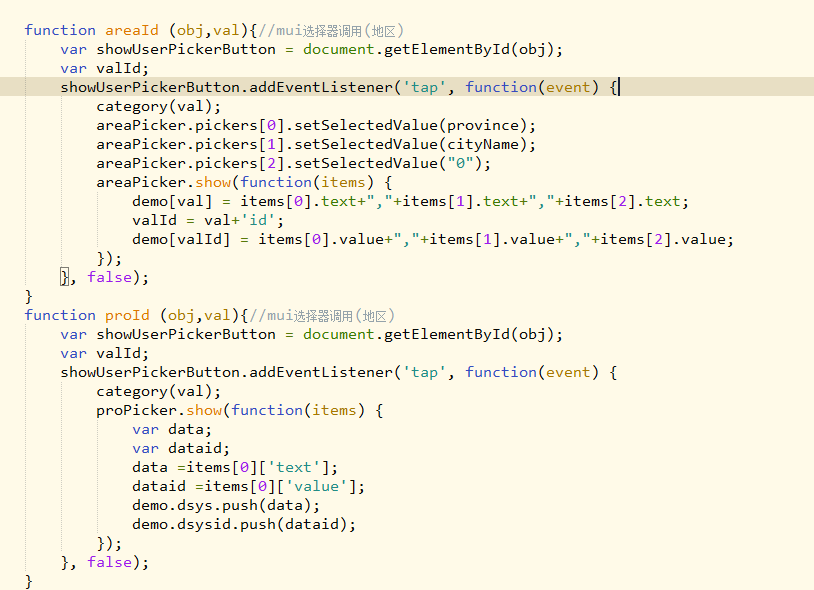The image size is (814, 590).
Task: Click the line "valId = val+'id';"
Action: tap(208, 220)
